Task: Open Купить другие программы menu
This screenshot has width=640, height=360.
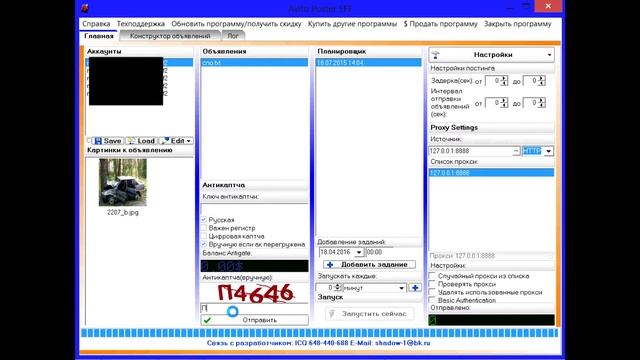Action: coord(352,24)
